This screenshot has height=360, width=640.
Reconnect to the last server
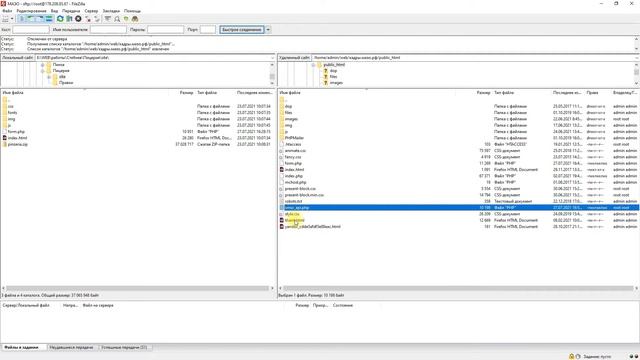pos(97,19)
